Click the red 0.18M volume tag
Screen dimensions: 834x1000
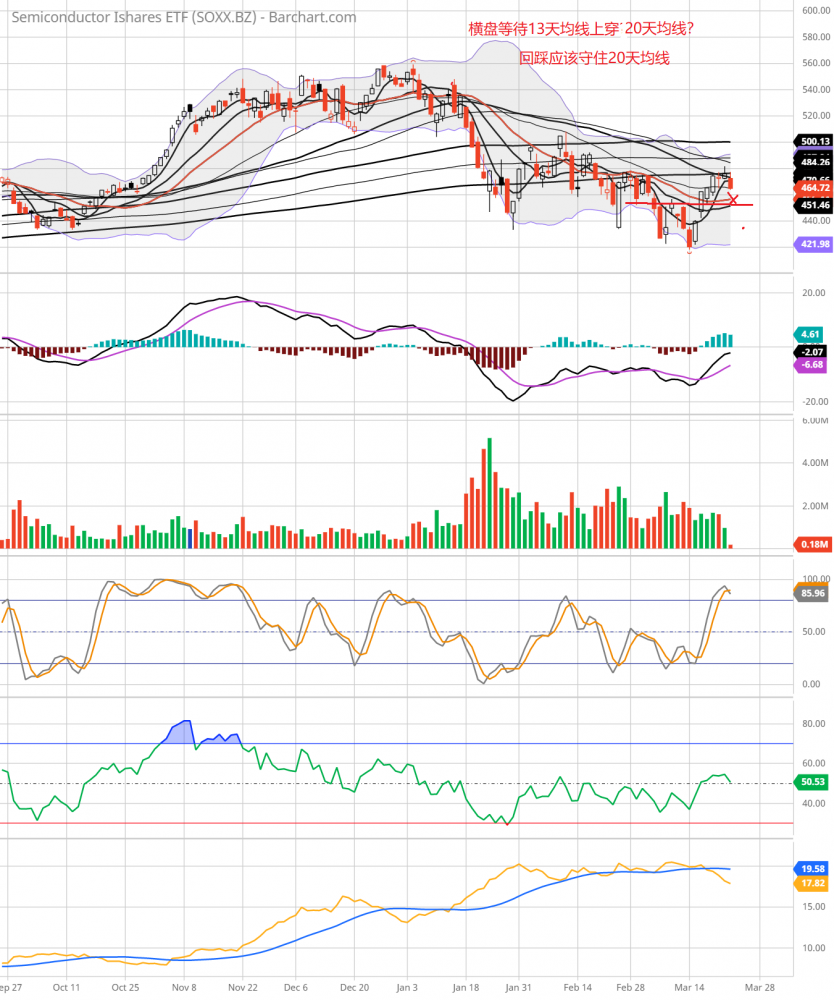pos(811,543)
